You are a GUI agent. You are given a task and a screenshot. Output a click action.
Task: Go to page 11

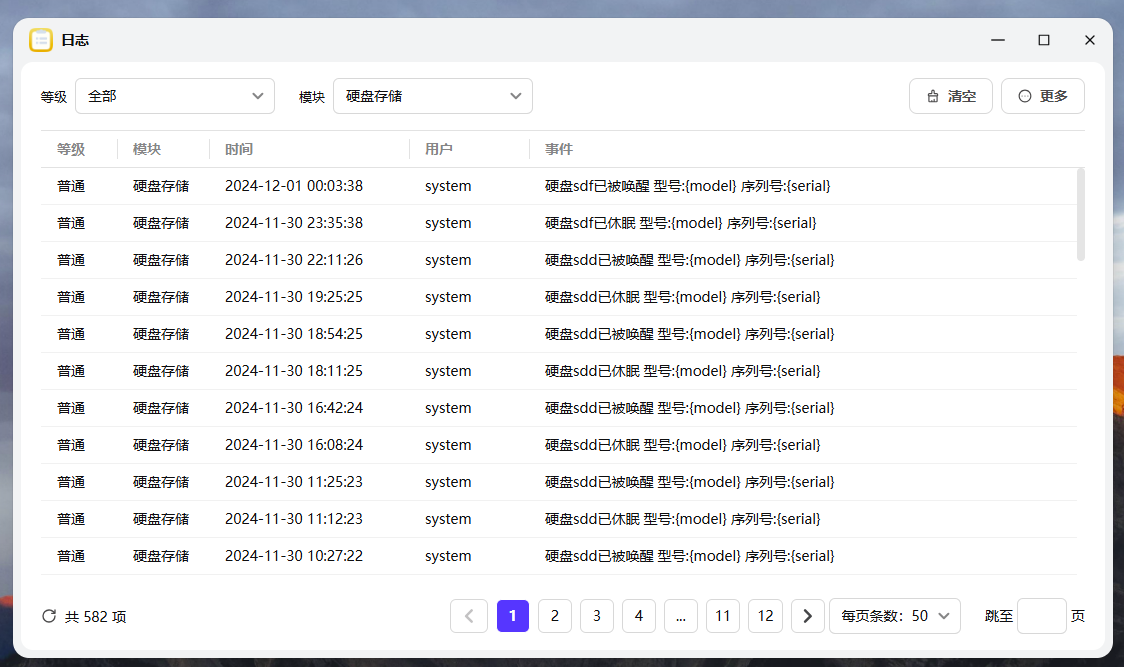723,616
